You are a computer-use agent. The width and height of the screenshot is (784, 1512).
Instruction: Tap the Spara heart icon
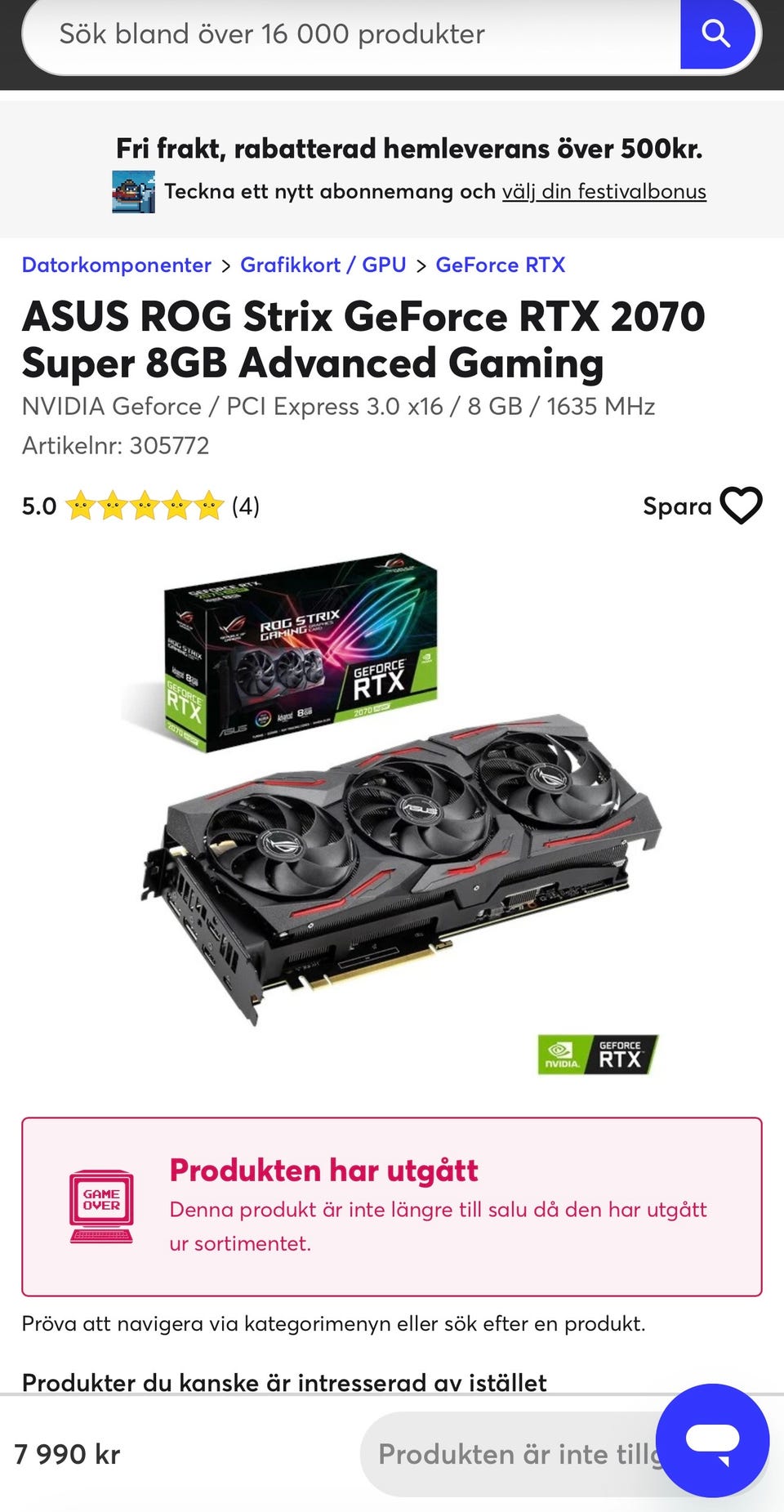coord(741,506)
